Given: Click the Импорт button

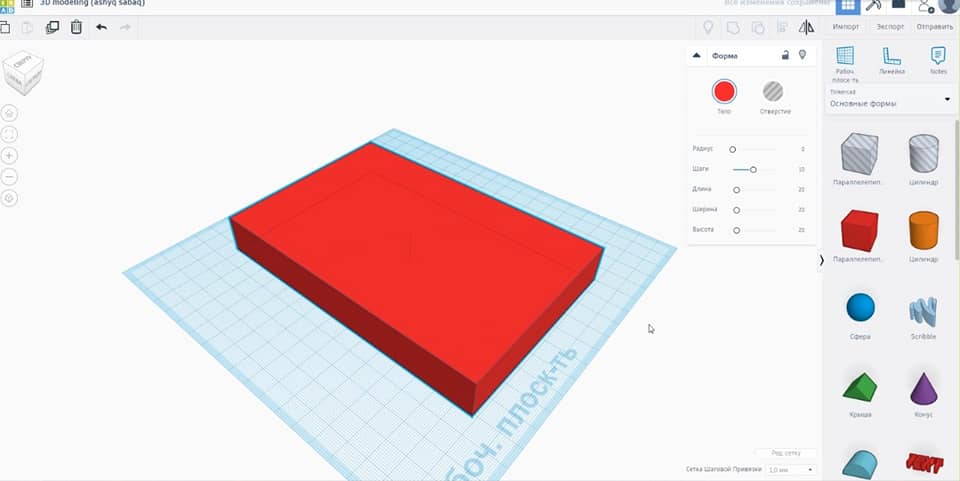Looking at the screenshot, I should [x=846, y=27].
